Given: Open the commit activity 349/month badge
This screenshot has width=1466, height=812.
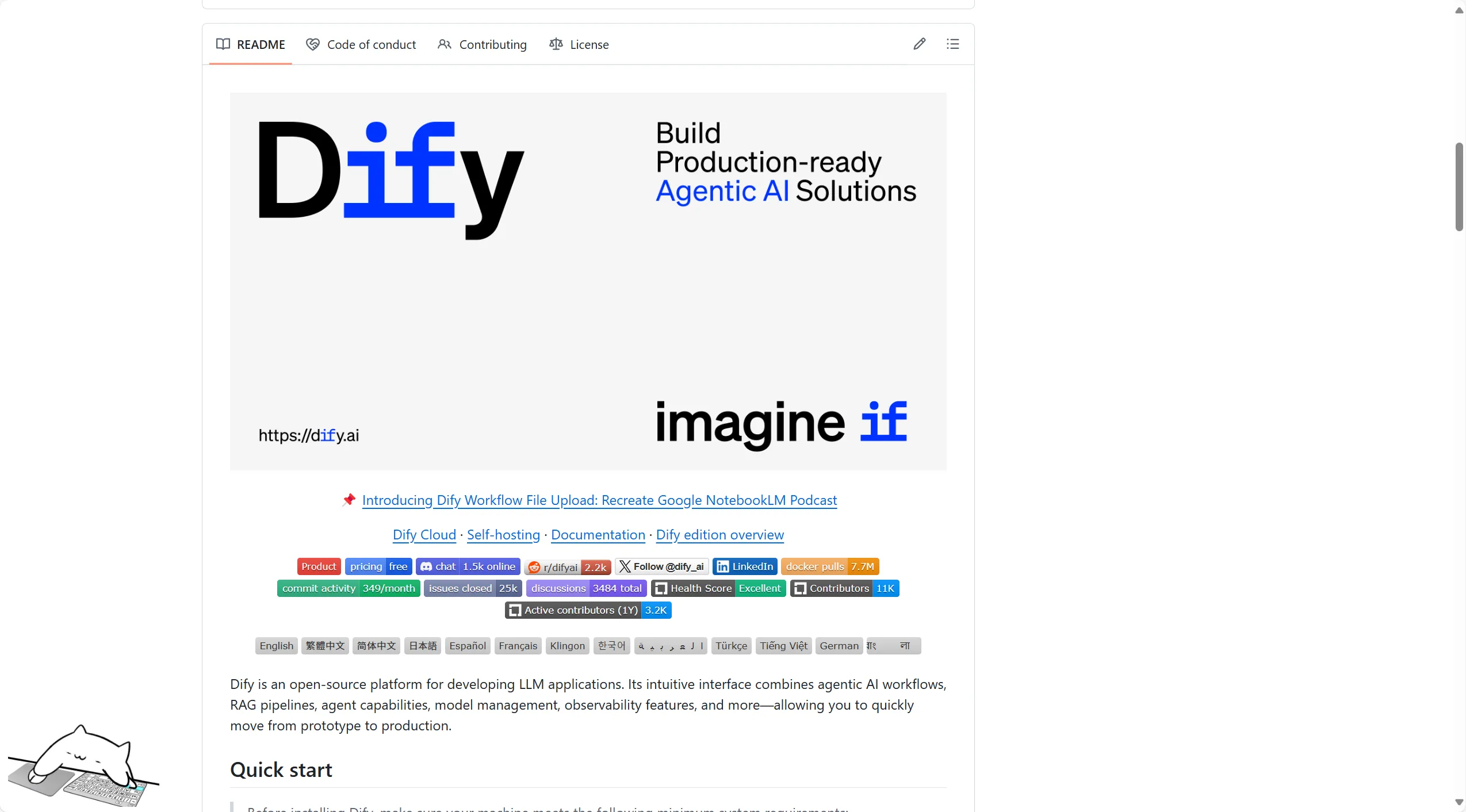Looking at the screenshot, I should [349, 588].
